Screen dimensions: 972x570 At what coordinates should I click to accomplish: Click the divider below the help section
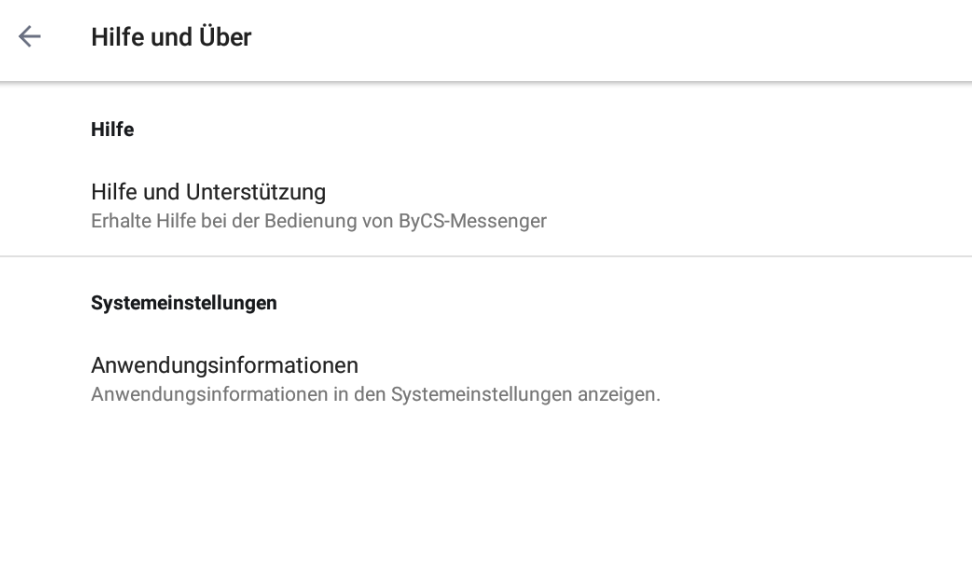(486, 257)
